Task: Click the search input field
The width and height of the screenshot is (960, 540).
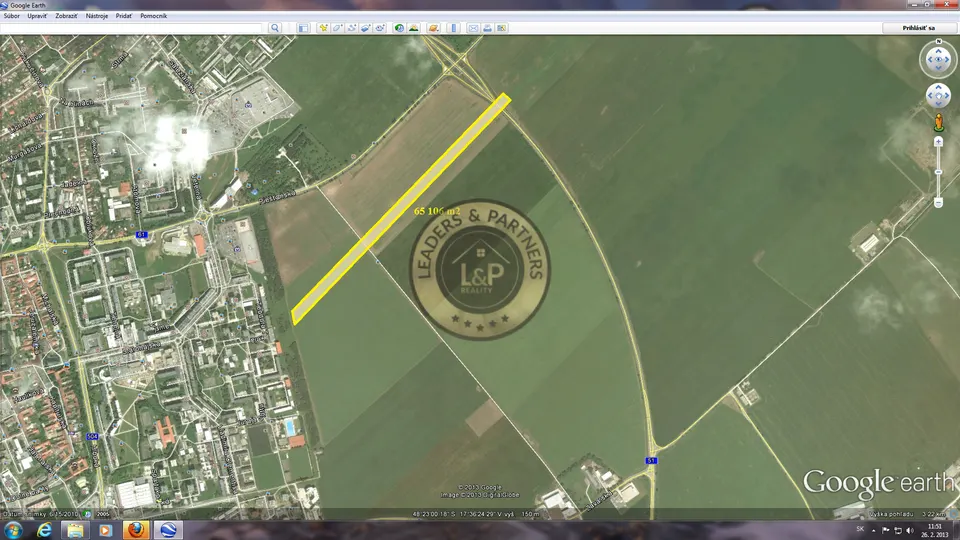Action: tap(132, 28)
